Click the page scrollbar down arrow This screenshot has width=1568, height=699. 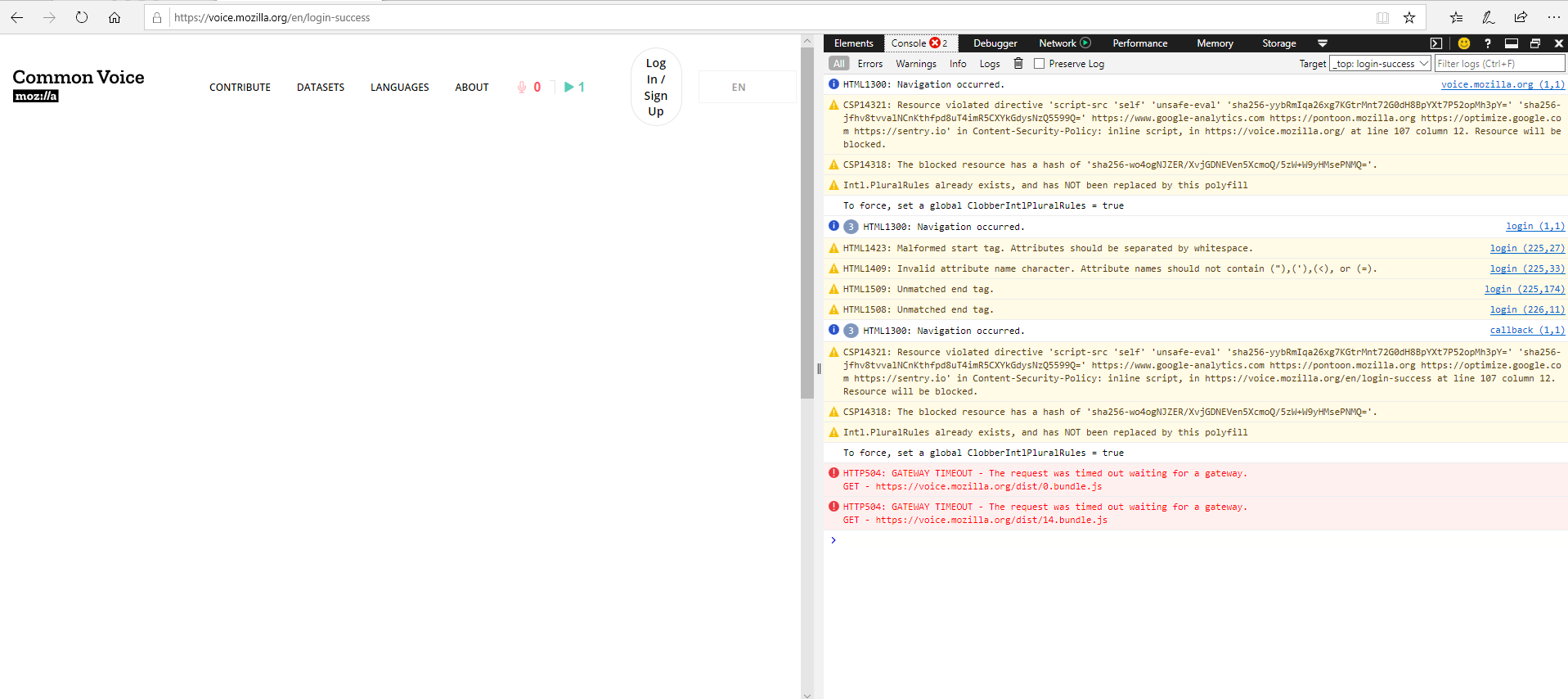point(807,694)
